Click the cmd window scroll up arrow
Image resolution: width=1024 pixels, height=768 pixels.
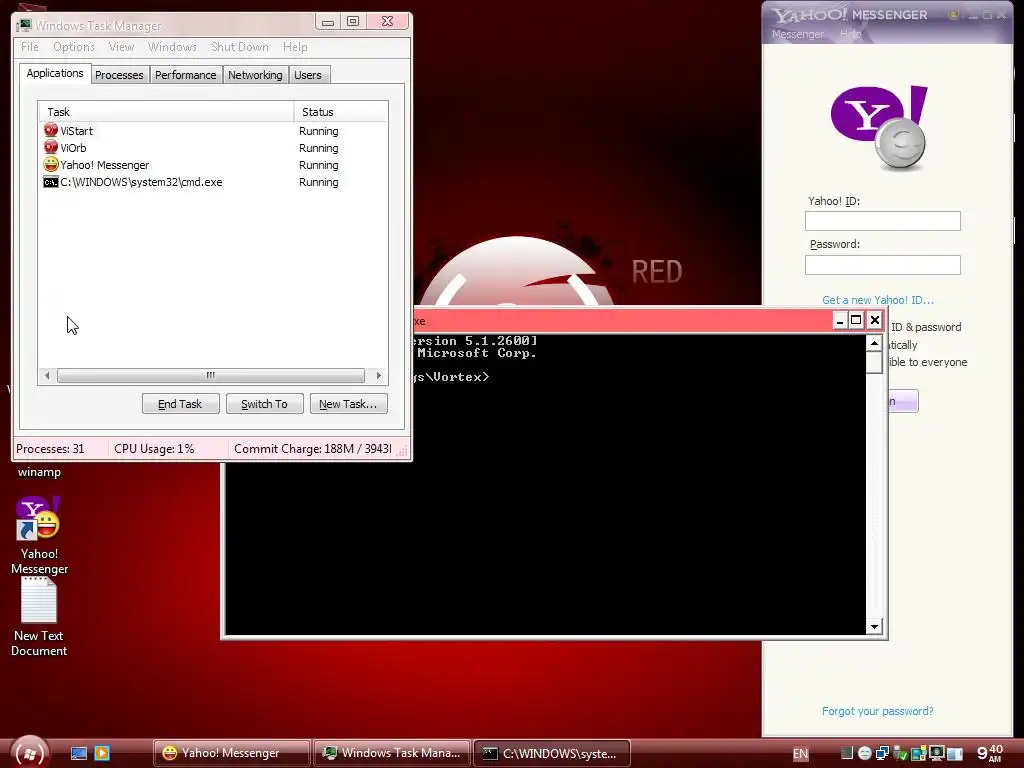coord(874,343)
